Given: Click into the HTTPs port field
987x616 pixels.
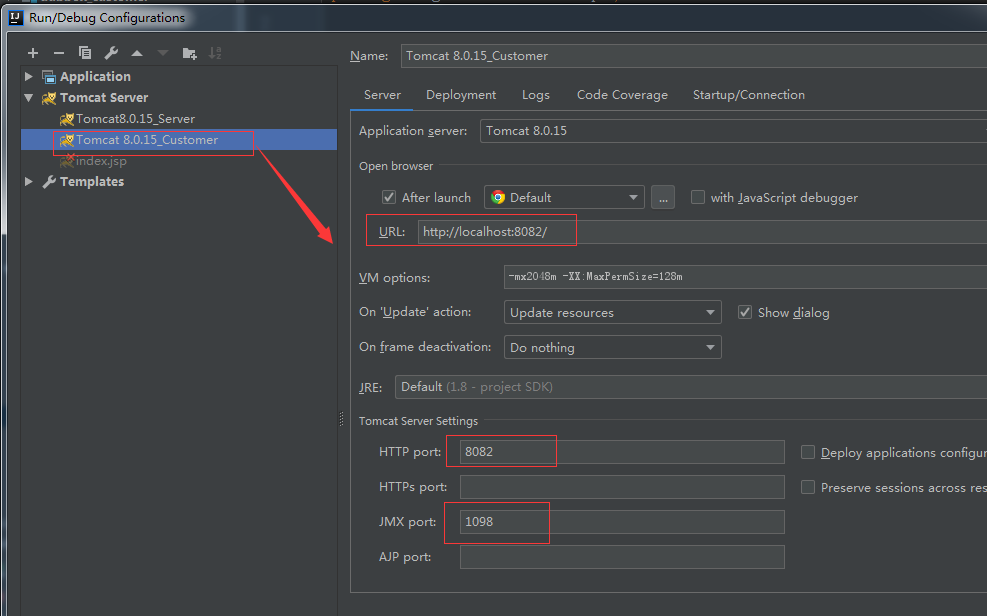Looking at the screenshot, I should (622, 487).
